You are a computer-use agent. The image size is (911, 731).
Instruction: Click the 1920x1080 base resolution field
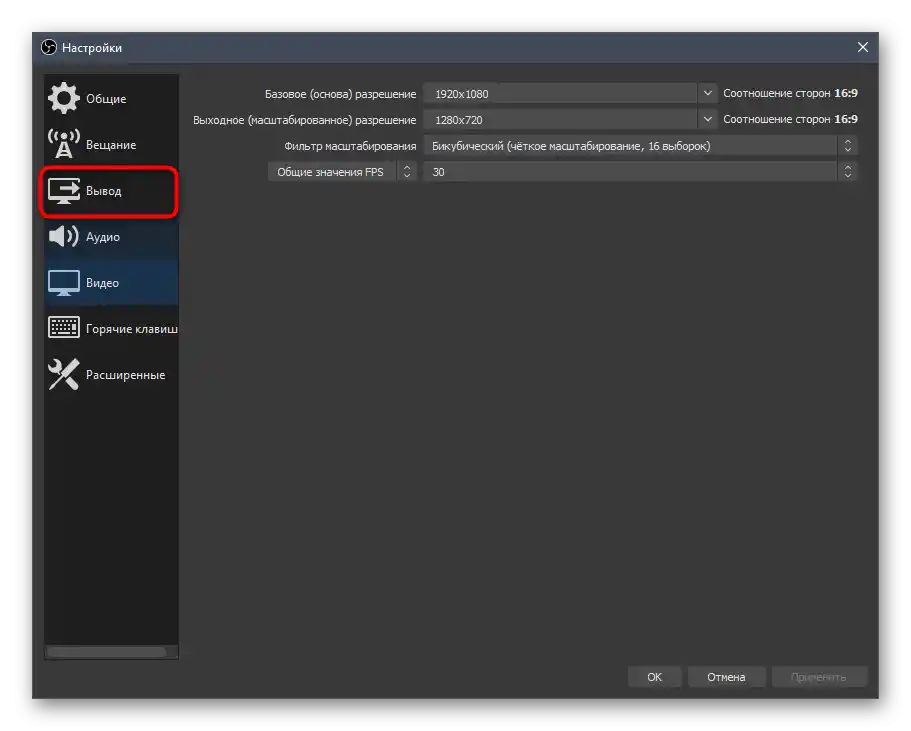pos(560,94)
